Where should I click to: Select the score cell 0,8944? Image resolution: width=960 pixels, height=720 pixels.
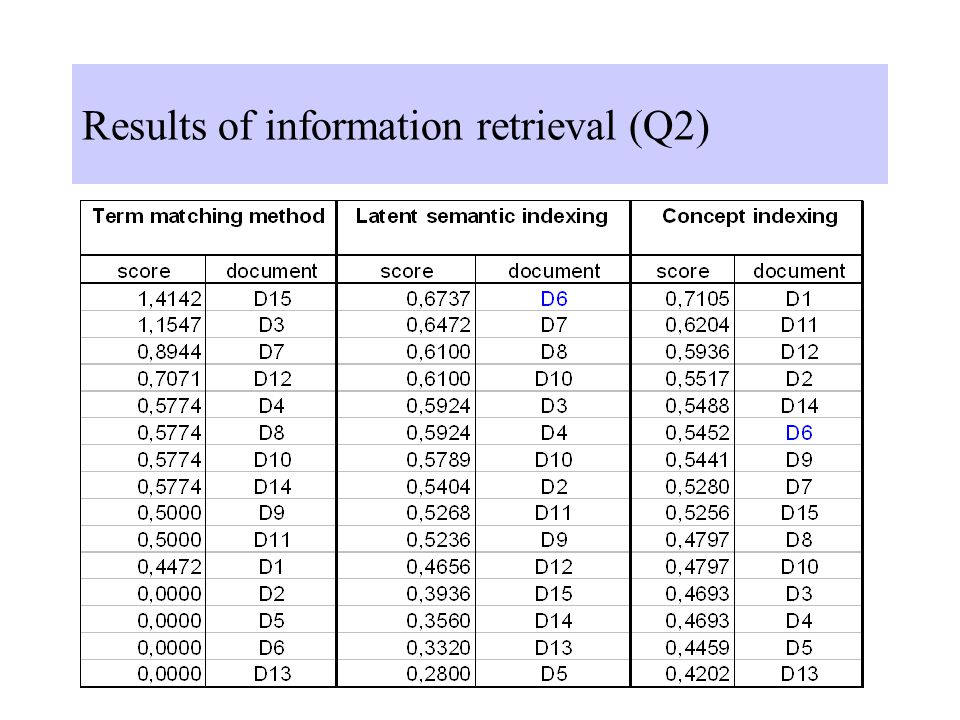coord(143,351)
